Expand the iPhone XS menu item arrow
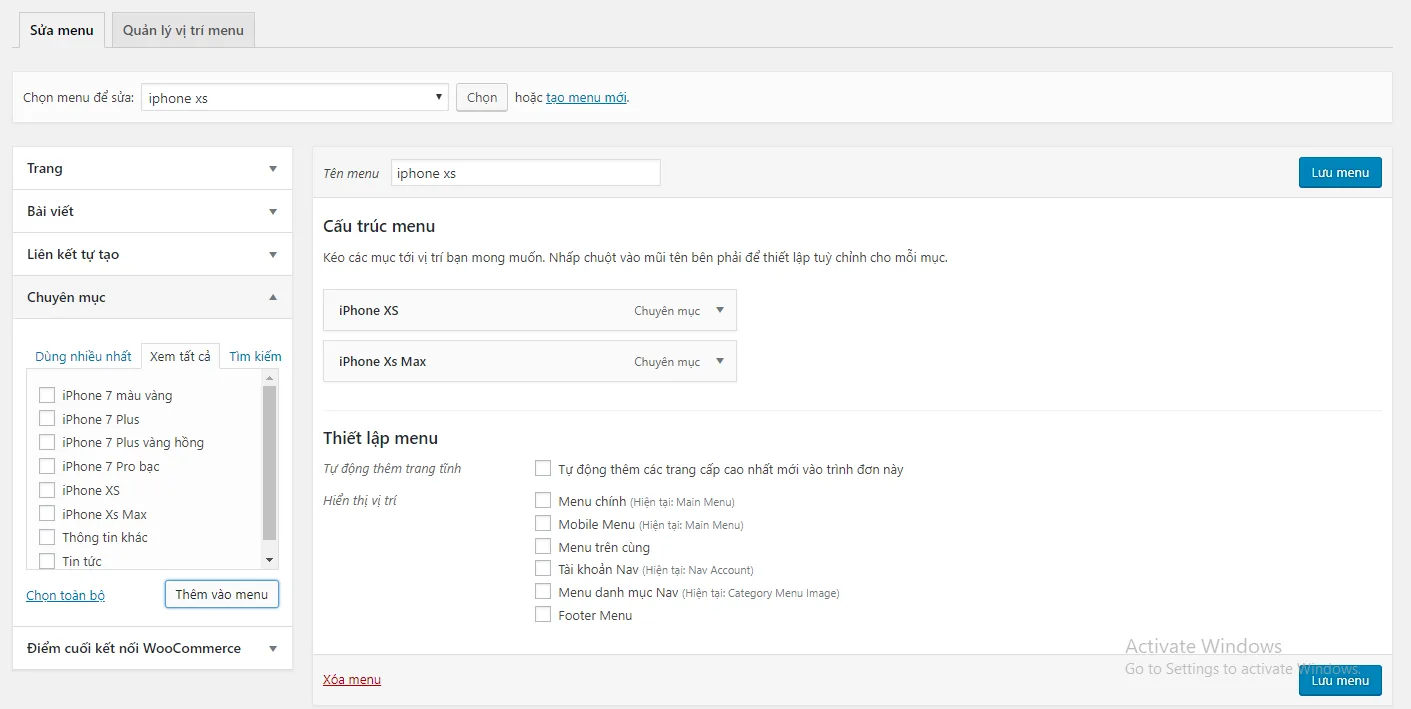This screenshot has width=1411, height=709. 719,310
